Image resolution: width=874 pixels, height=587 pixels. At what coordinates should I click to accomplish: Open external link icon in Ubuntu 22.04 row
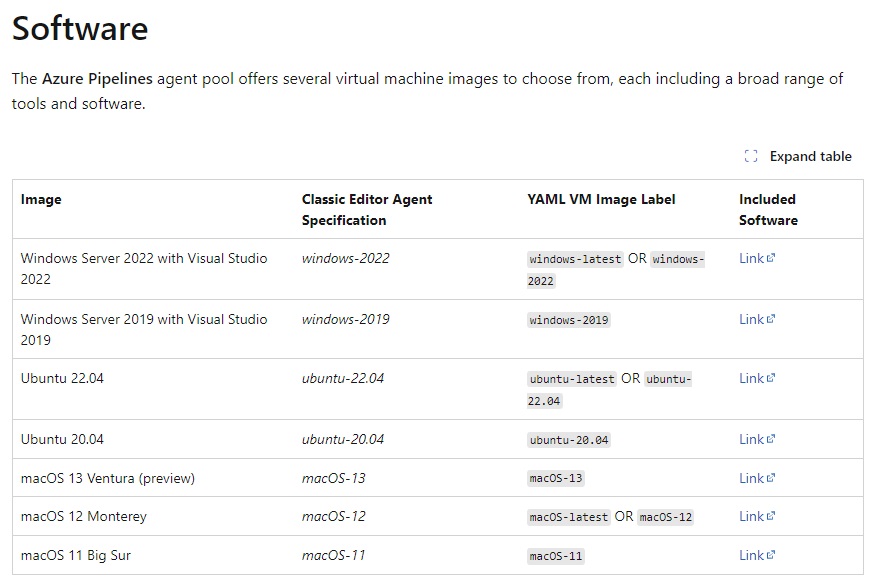point(771,378)
